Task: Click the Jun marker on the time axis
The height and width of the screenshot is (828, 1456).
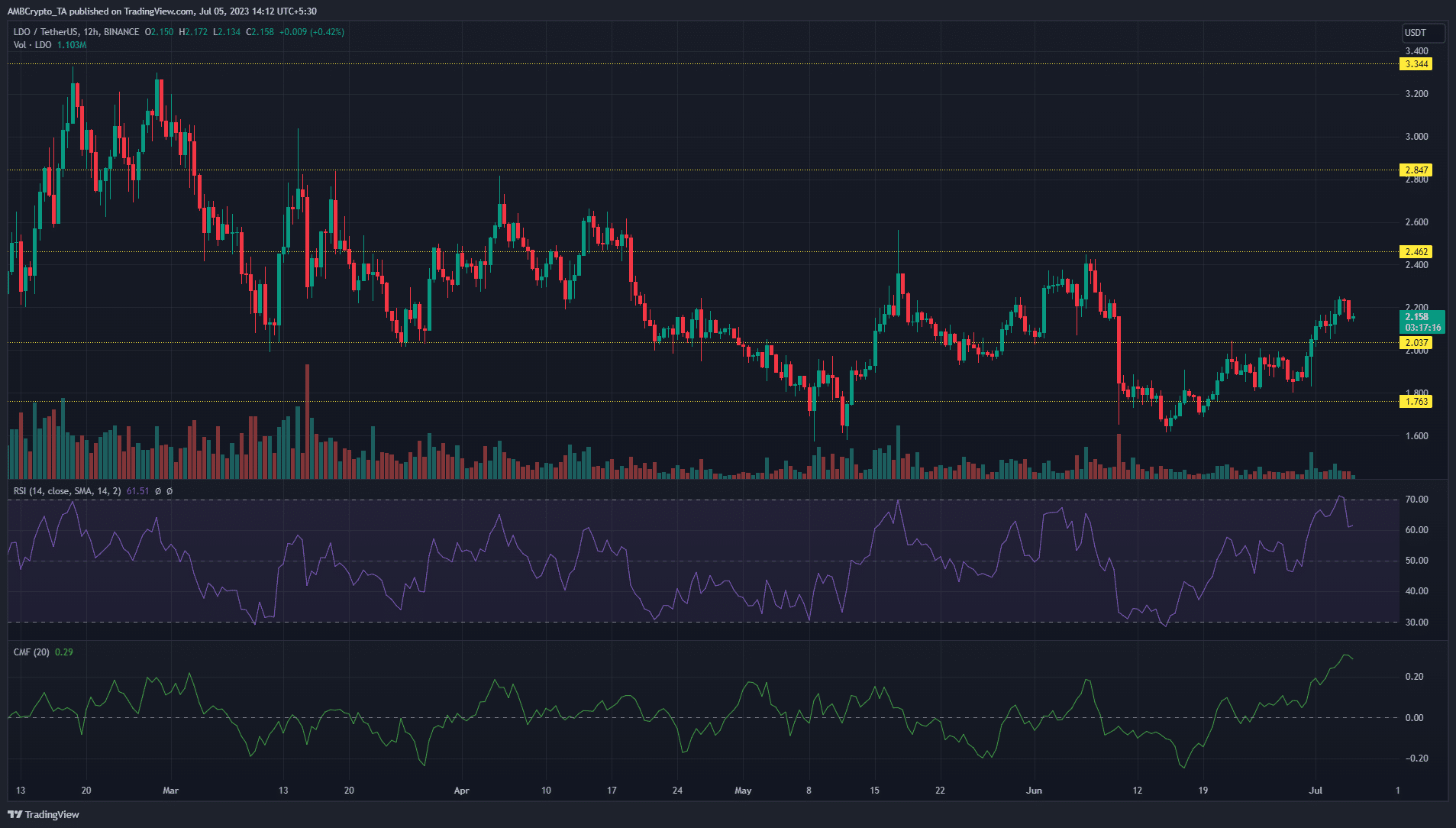Action: (x=1034, y=791)
